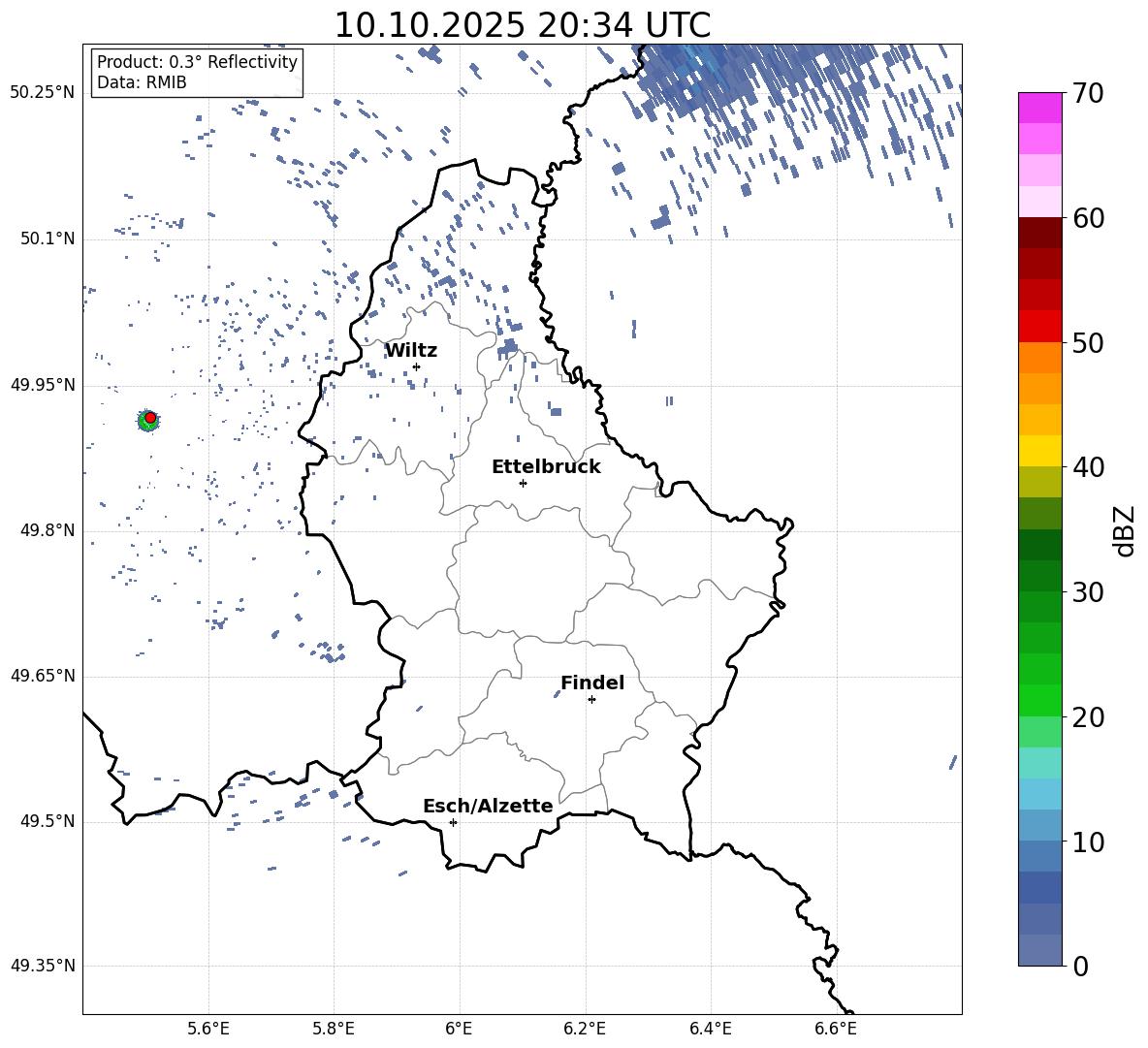
Task: Click the bright green colorbar segment at 20
Action: tap(1039, 700)
